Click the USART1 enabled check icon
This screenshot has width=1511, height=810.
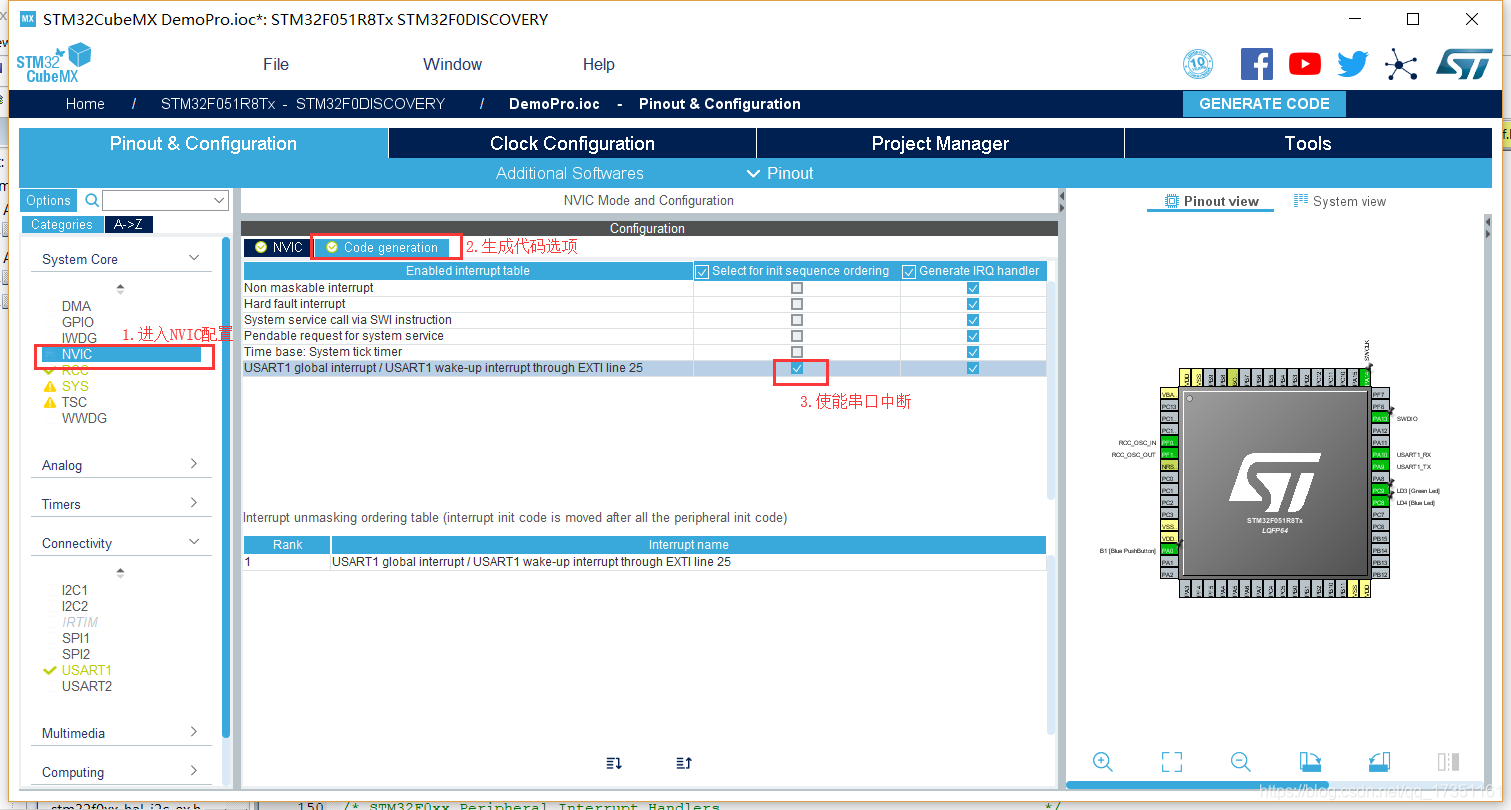[50, 670]
